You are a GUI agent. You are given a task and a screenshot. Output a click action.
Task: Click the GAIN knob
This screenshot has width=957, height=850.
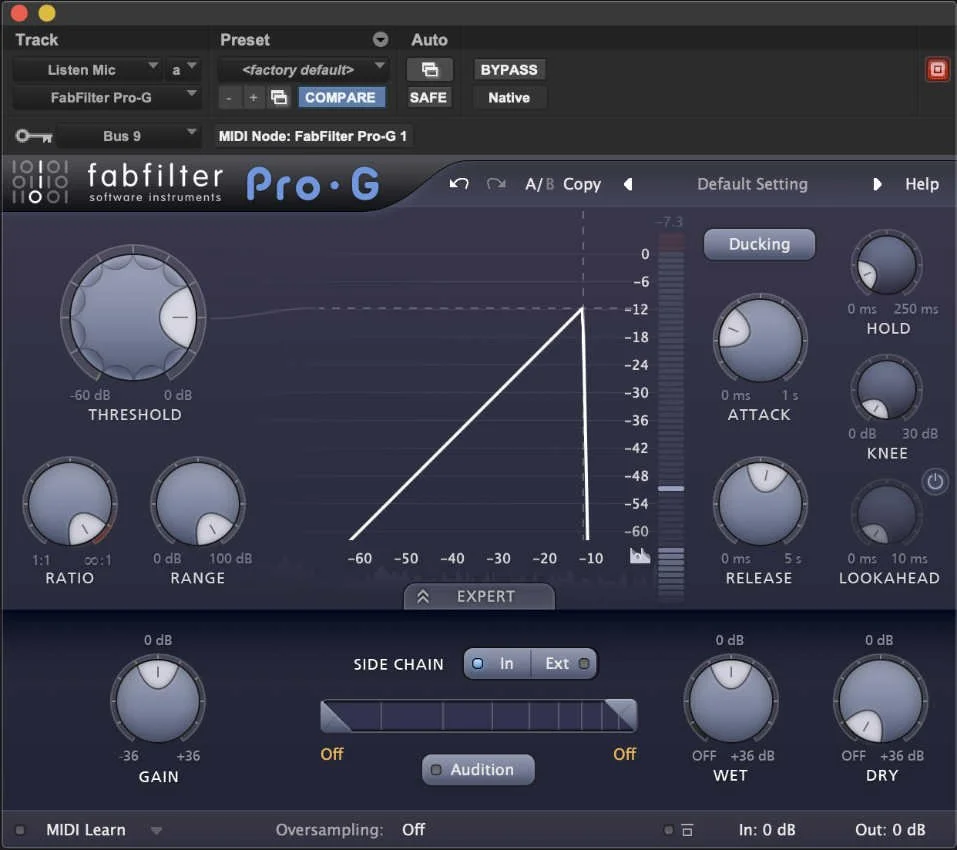[157, 701]
